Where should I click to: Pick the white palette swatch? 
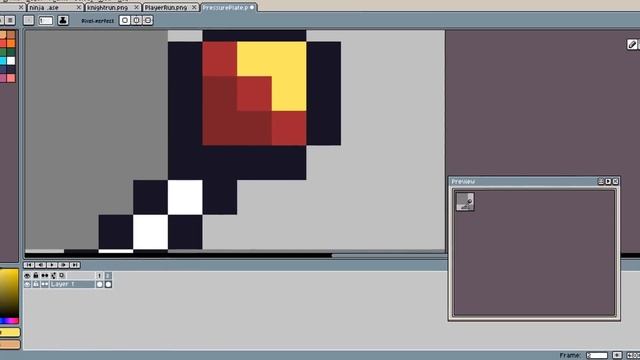click(x=11, y=61)
